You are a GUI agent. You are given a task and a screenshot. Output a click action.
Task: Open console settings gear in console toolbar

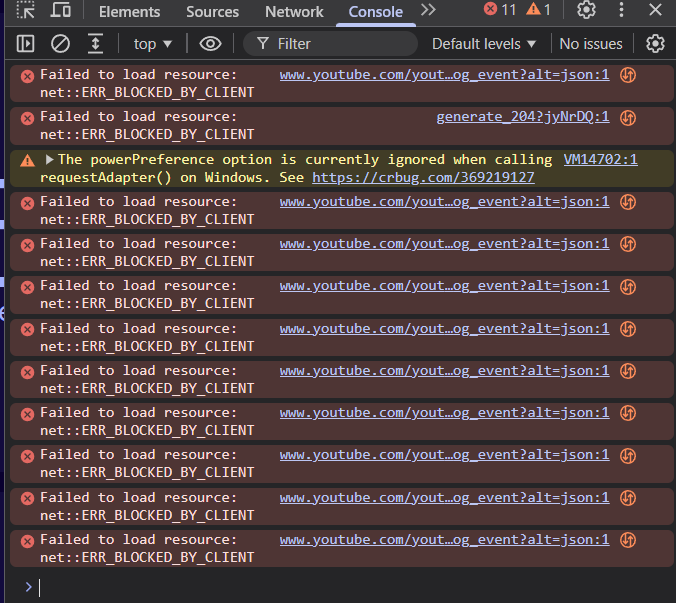655,44
